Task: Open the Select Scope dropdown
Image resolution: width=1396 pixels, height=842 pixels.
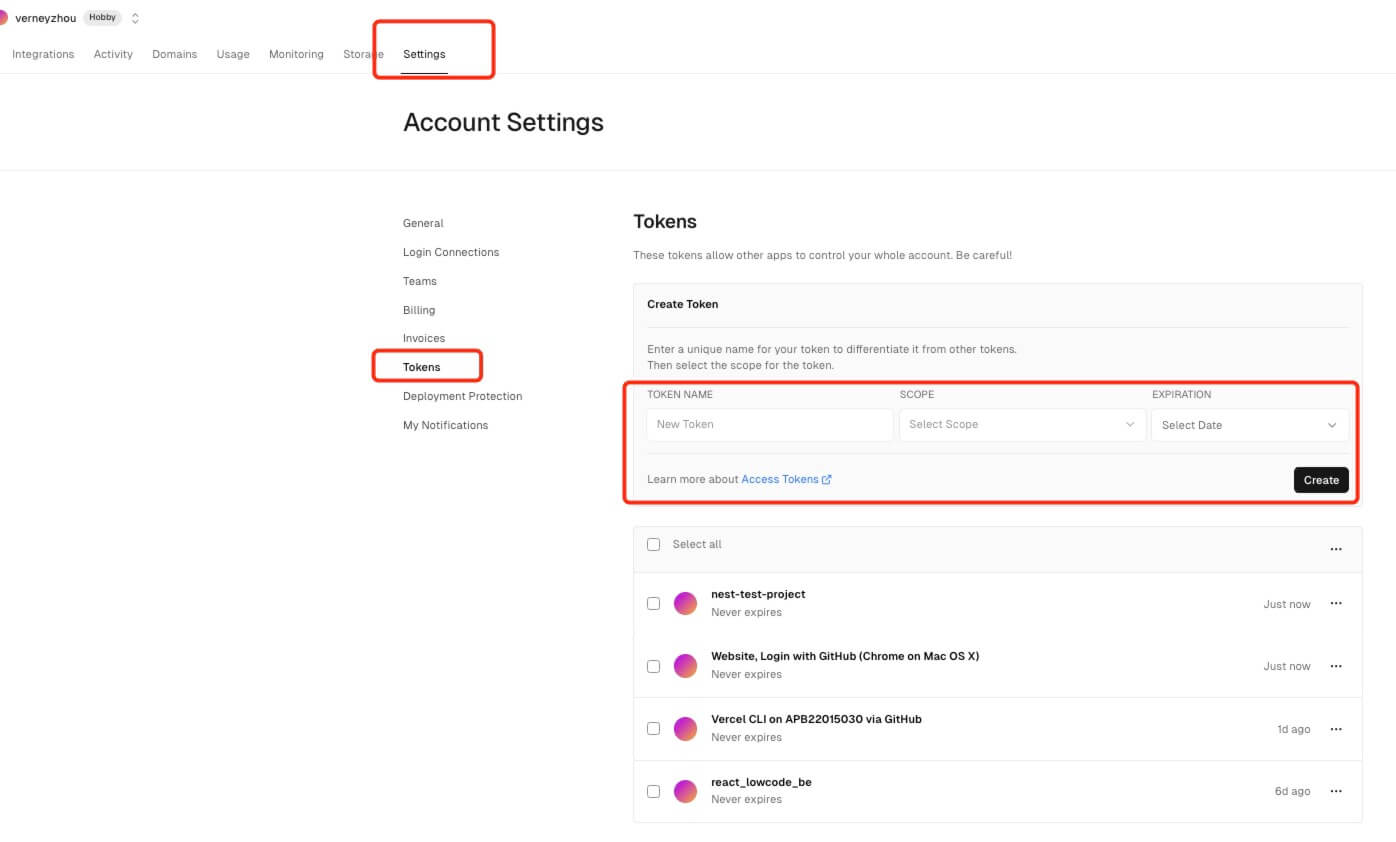Action: 1021,425
